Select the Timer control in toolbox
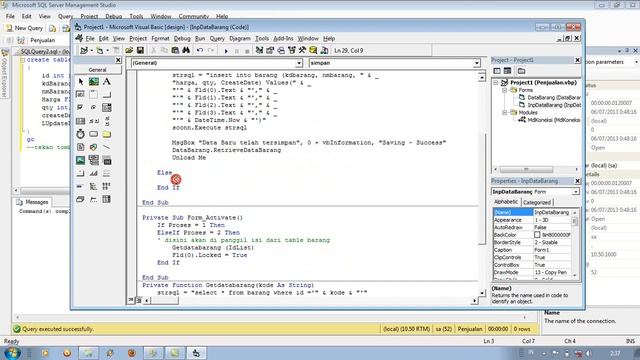Image resolution: width=640 pixels, height=360 pixels. [80, 134]
